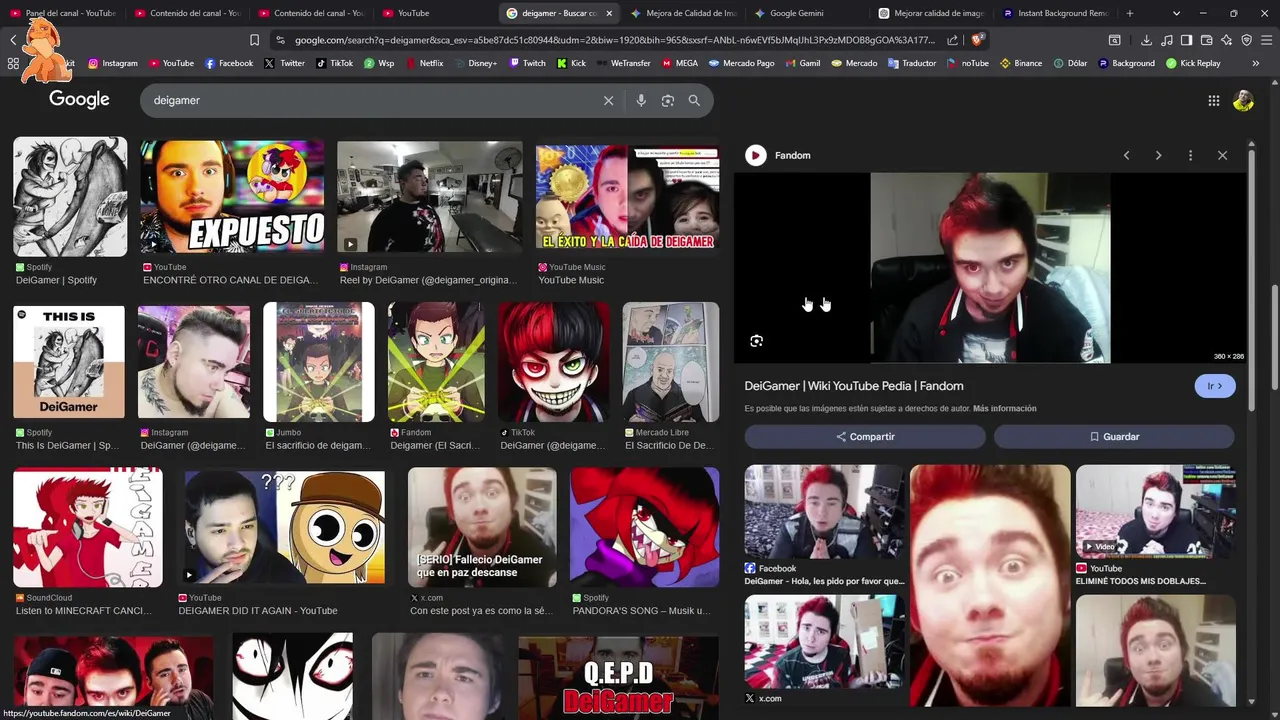Open the DEIGAMER DID IT AGAIN YouTube result

(284, 527)
